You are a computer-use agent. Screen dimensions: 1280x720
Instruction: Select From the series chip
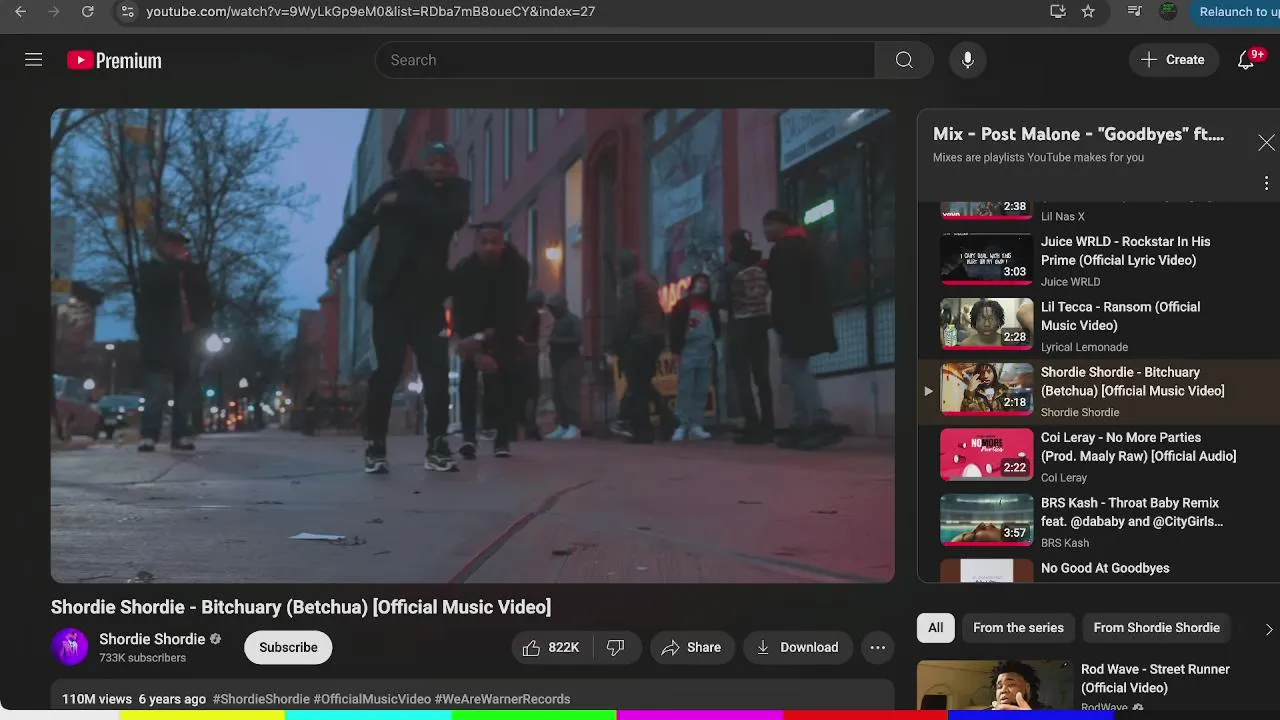pyautogui.click(x=1018, y=628)
